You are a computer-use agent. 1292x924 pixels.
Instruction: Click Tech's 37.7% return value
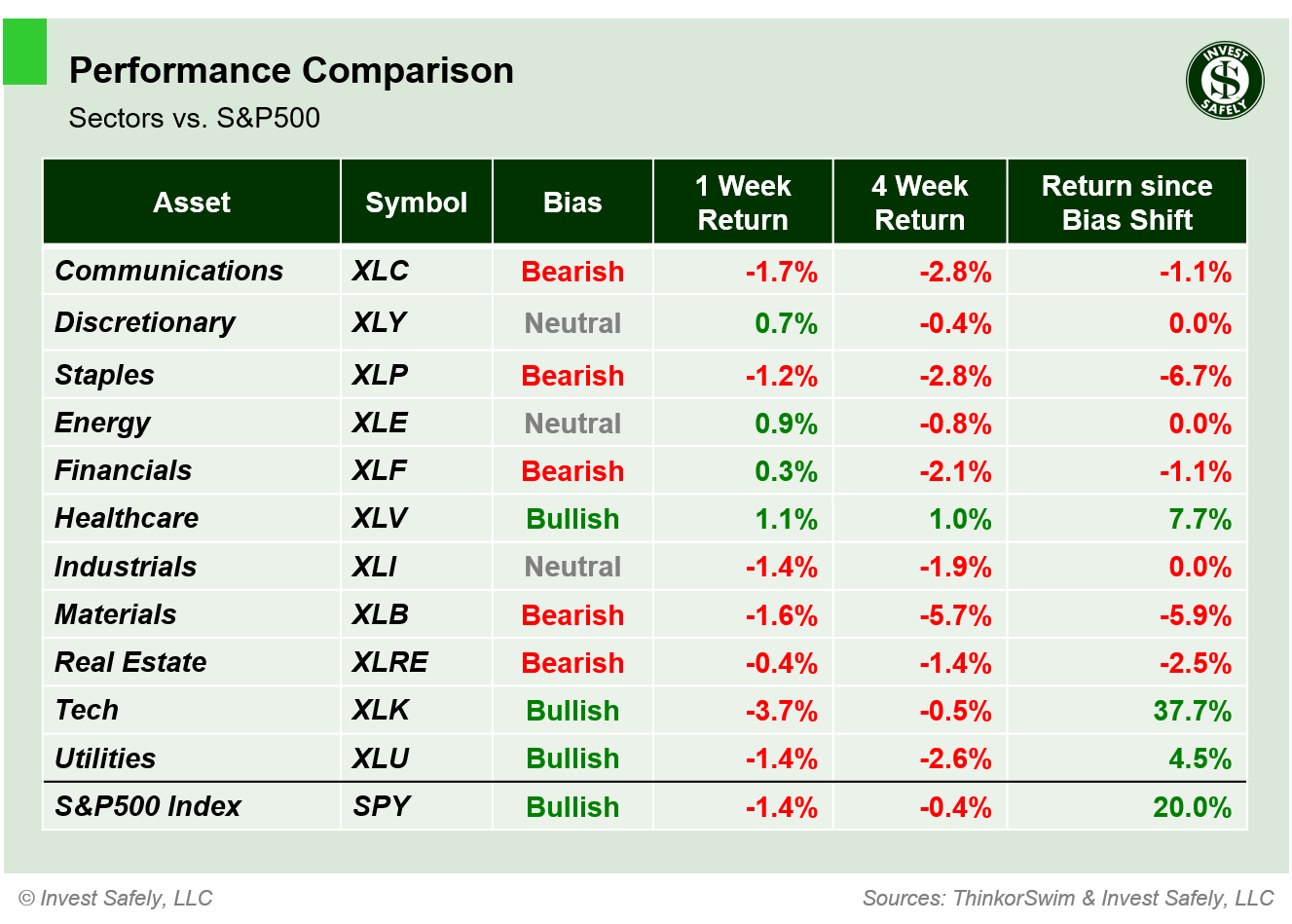click(x=1192, y=711)
